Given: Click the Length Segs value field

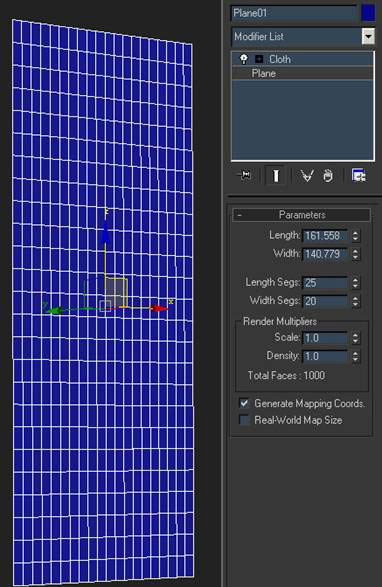Looking at the screenshot, I should tap(325, 283).
